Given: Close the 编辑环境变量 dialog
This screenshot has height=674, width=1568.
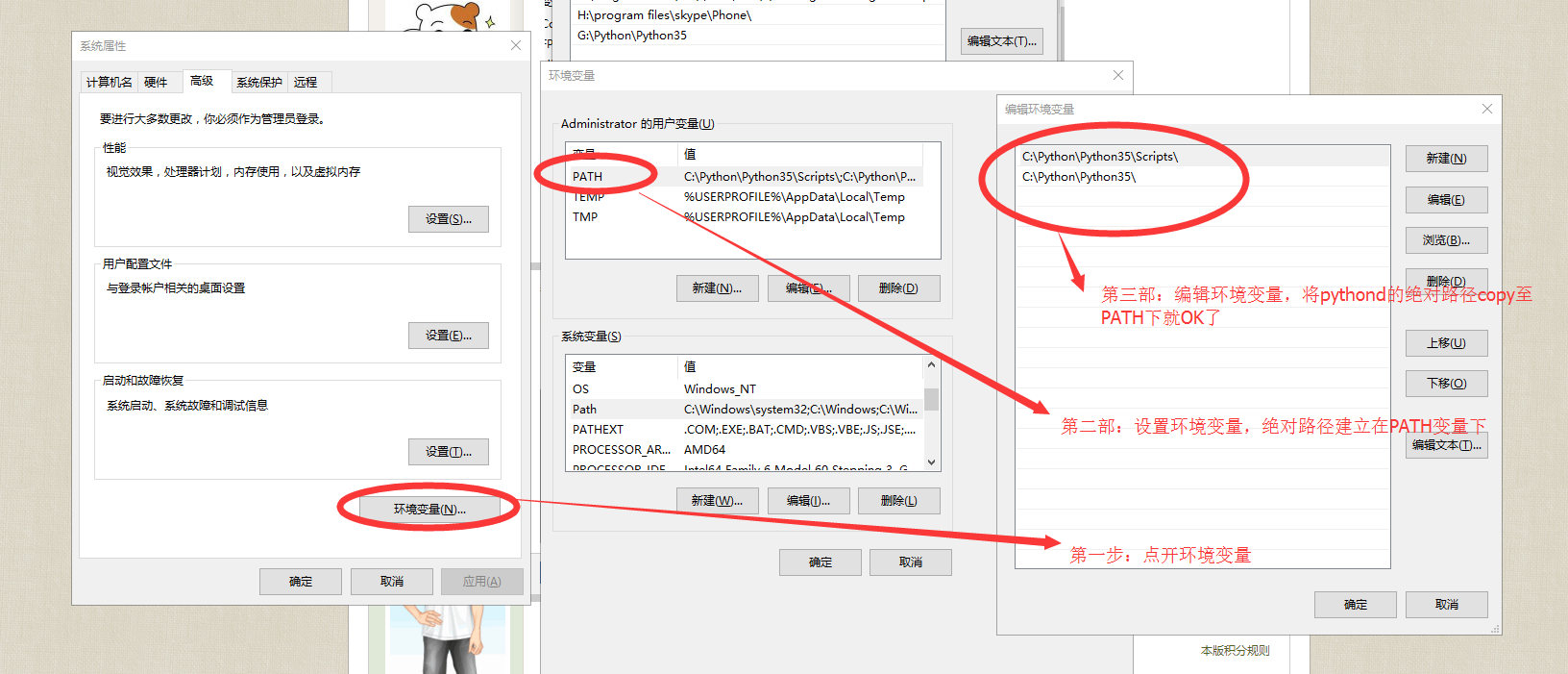Looking at the screenshot, I should coord(1486,109).
